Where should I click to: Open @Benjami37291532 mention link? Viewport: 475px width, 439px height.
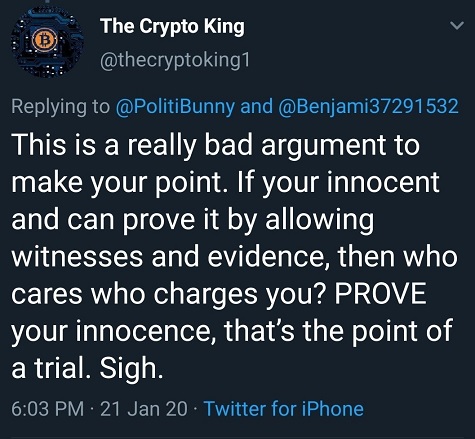coord(368,107)
